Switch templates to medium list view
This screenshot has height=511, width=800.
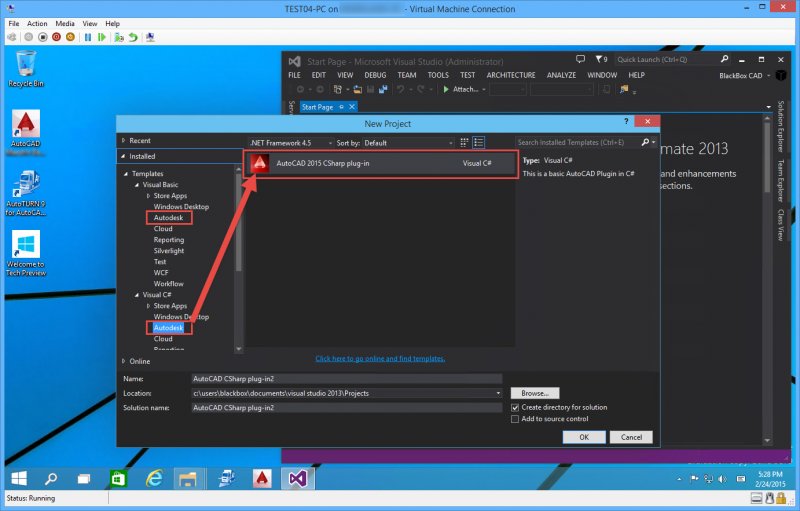pos(479,143)
